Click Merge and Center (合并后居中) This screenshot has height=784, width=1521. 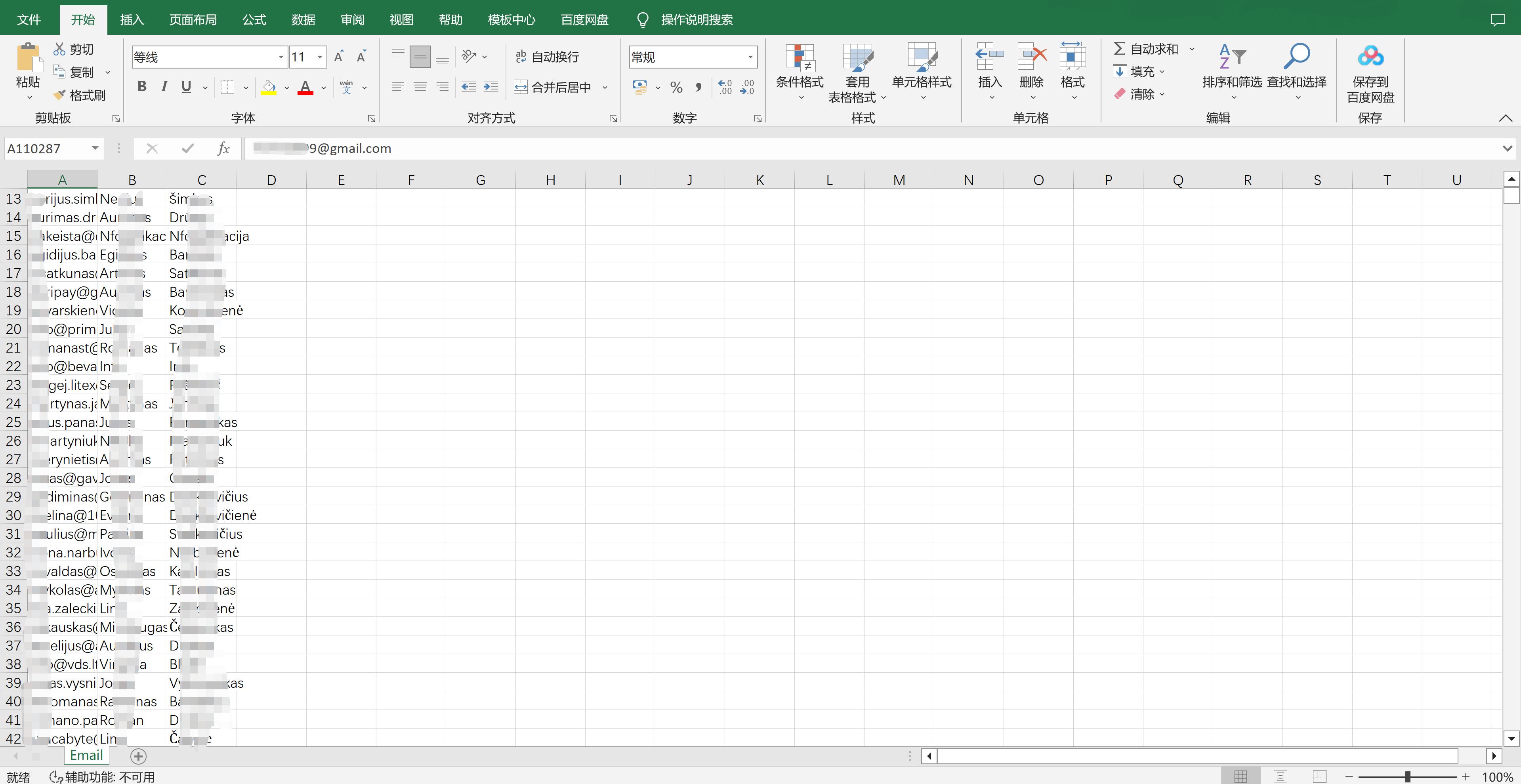(x=553, y=88)
